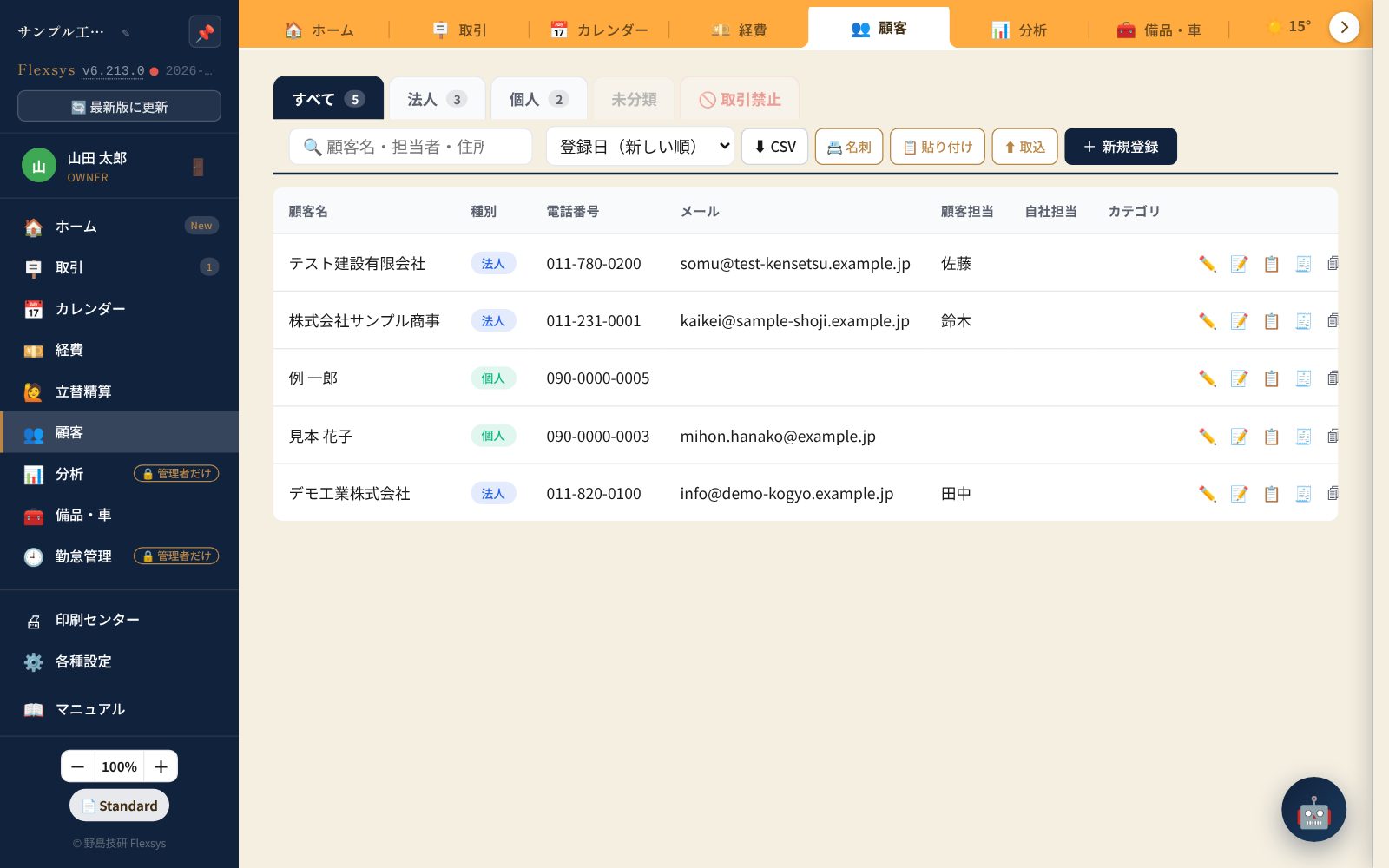Click the customer search field
Viewport: 1389px width, 868px height.
pyautogui.click(x=411, y=147)
